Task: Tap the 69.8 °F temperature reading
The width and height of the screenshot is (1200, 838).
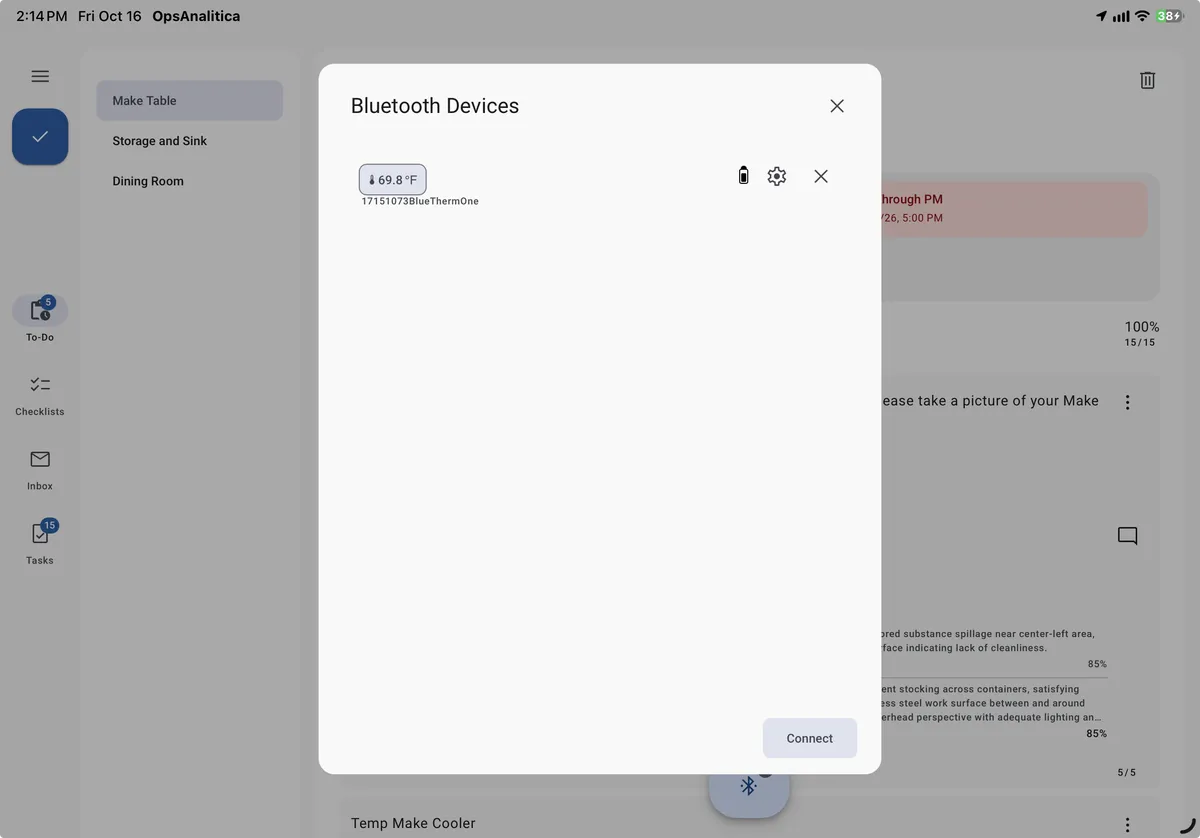Action: click(393, 180)
